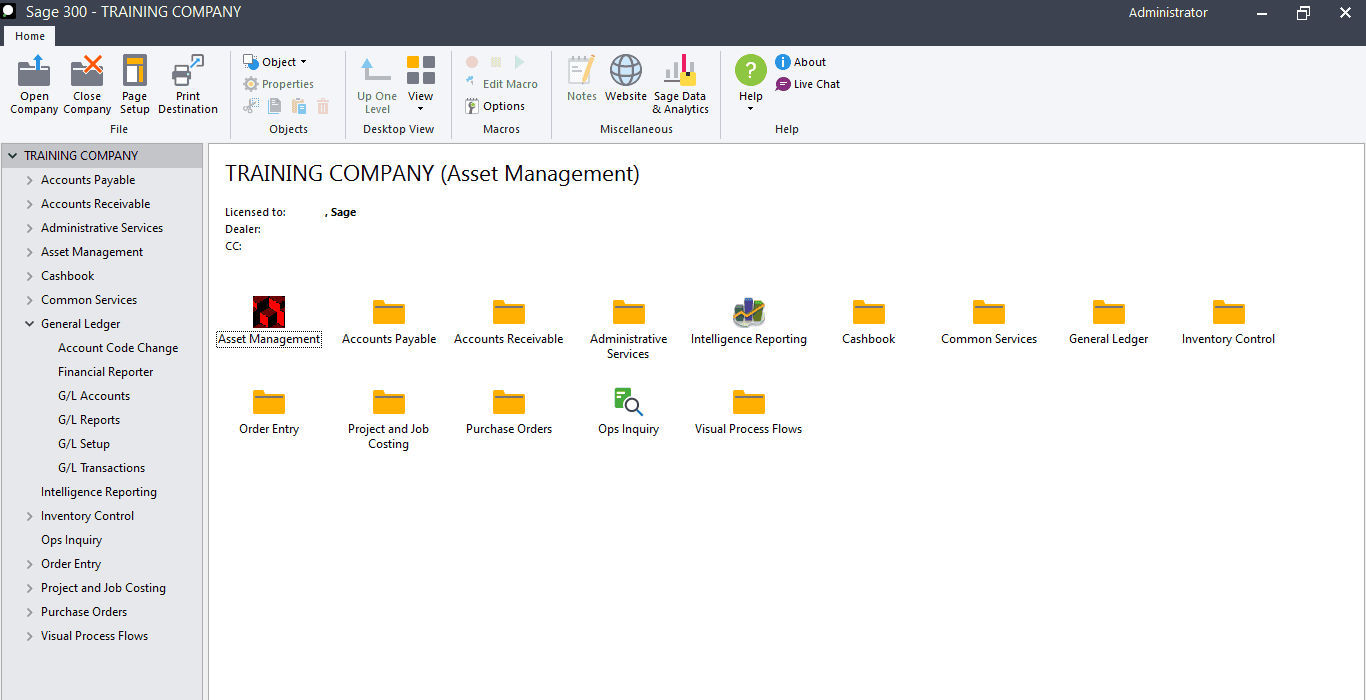Click the Print Destination icon
Screen dimensions: 1366x700
tap(188, 71)
